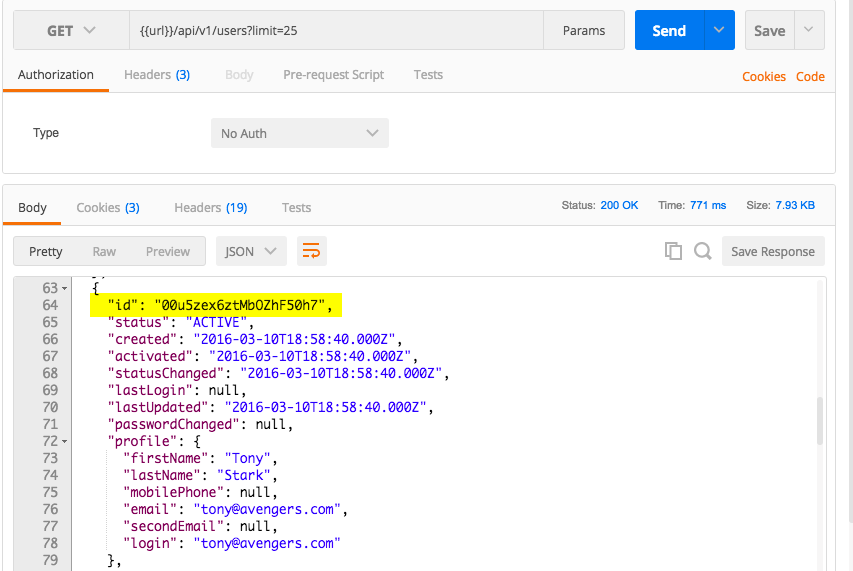This screenshot has height=571, width=853.
Task: Open the Save dropdown arrow
Action: pyautogui.click(x=809, y=31)
